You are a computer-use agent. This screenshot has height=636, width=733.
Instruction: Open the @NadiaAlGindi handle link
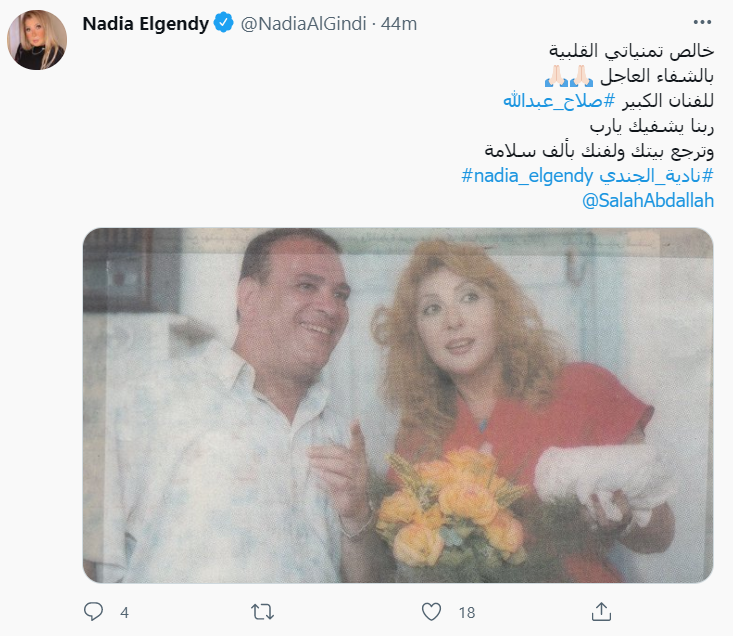(x=303, y=24)
